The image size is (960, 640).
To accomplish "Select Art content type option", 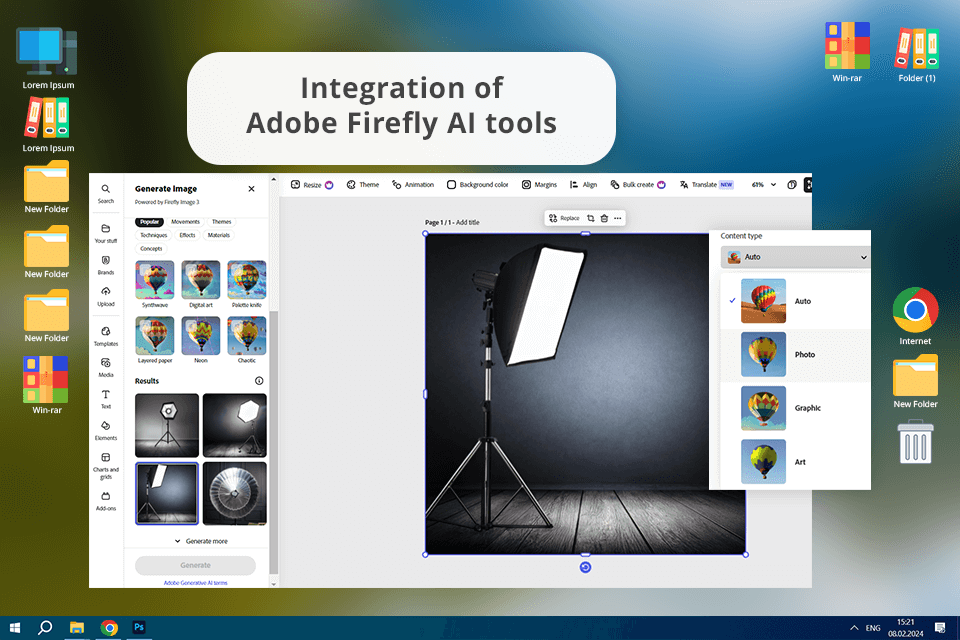I will point(795,462).
